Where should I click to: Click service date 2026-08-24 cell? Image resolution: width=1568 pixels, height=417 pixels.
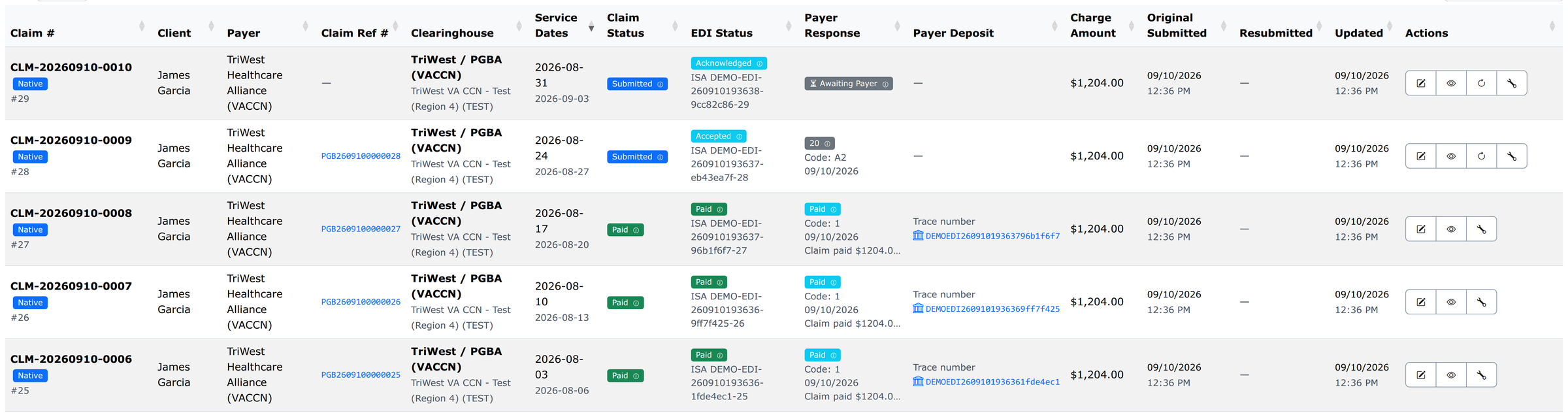click(x=559, y=148)
